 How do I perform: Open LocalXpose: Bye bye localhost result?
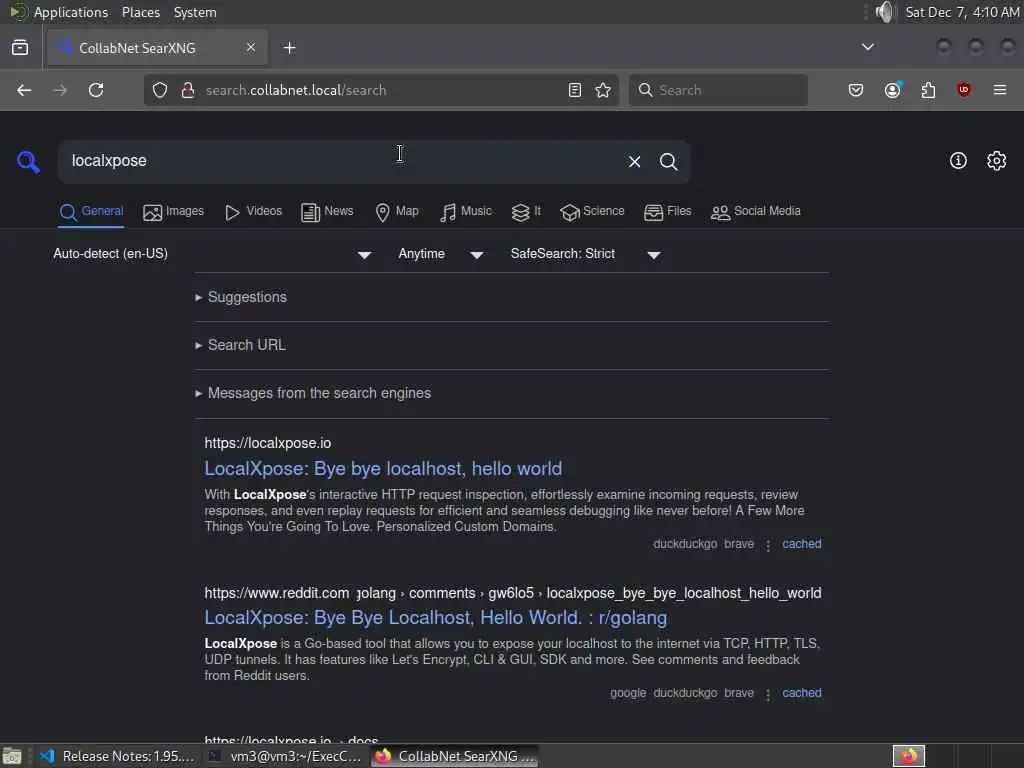point(383,469)
